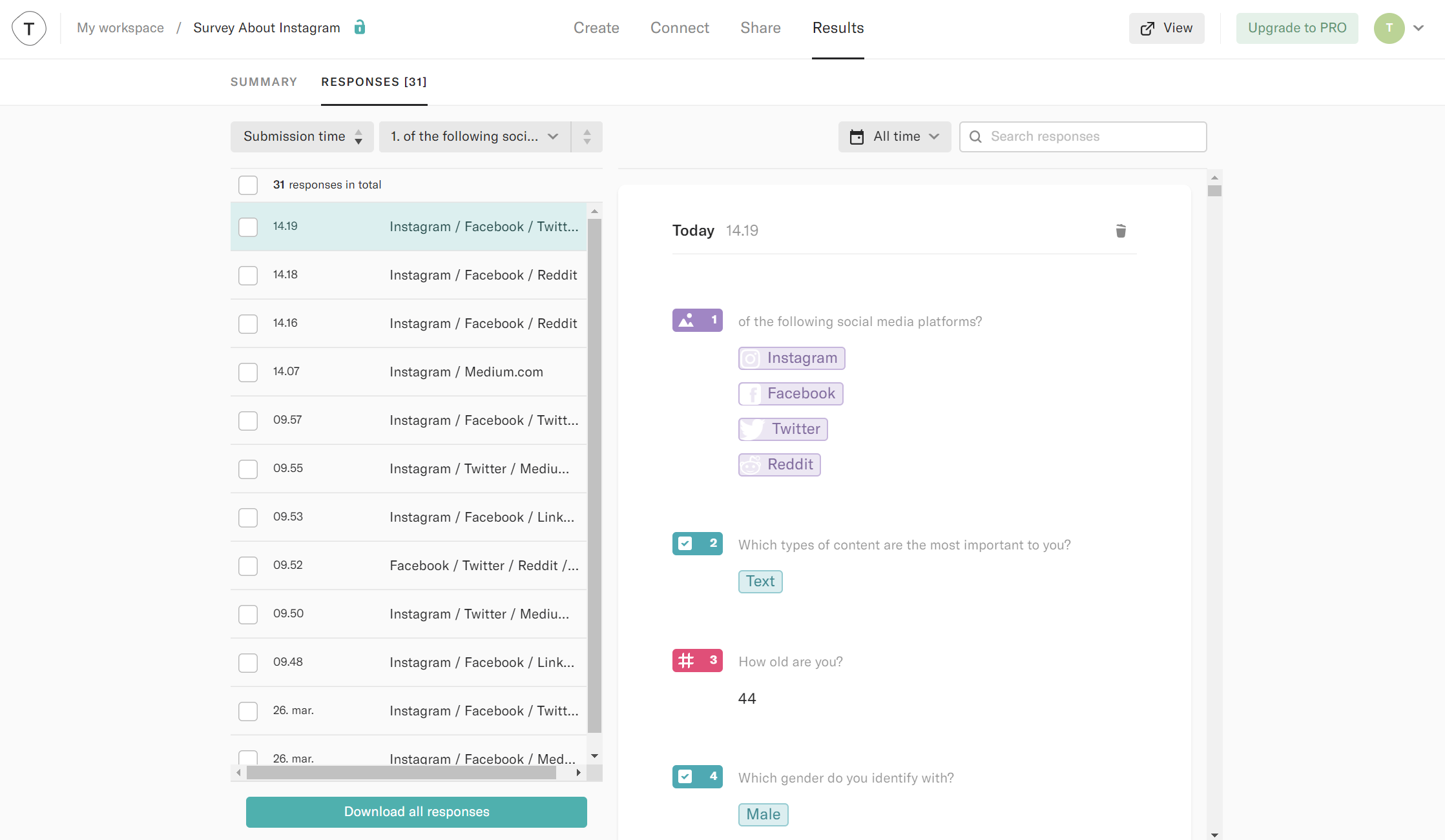Viewport: 1445px width, 840px height.
Task: Click the horizontal scrollbar under responses list
Action: (400, 773)
